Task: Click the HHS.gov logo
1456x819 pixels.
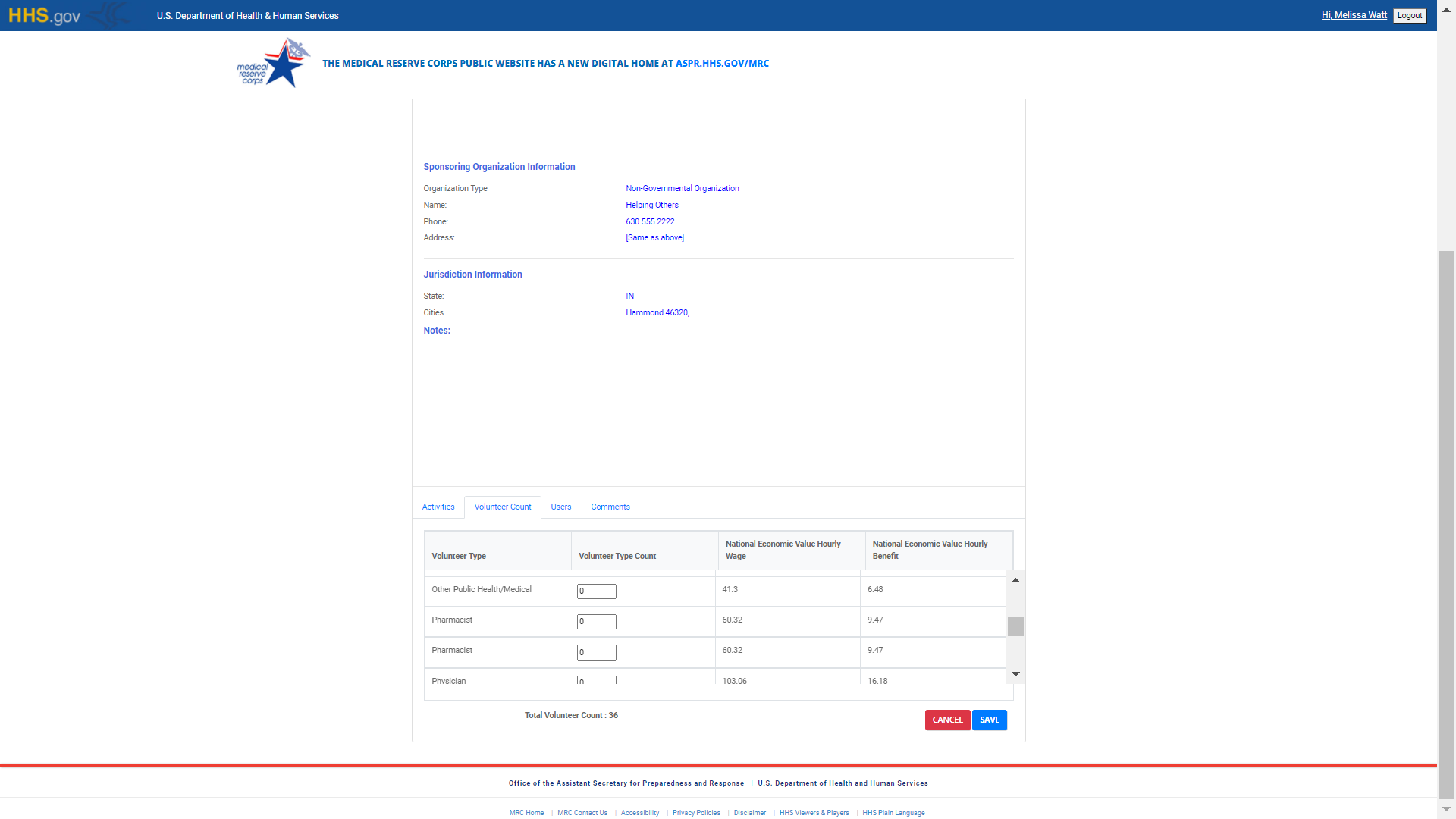Action: tap(44, 16)
